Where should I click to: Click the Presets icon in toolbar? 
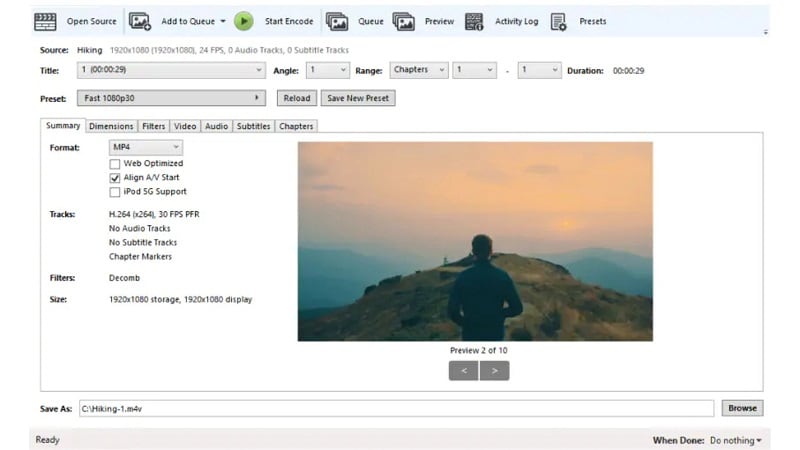[x=558, y=21]
